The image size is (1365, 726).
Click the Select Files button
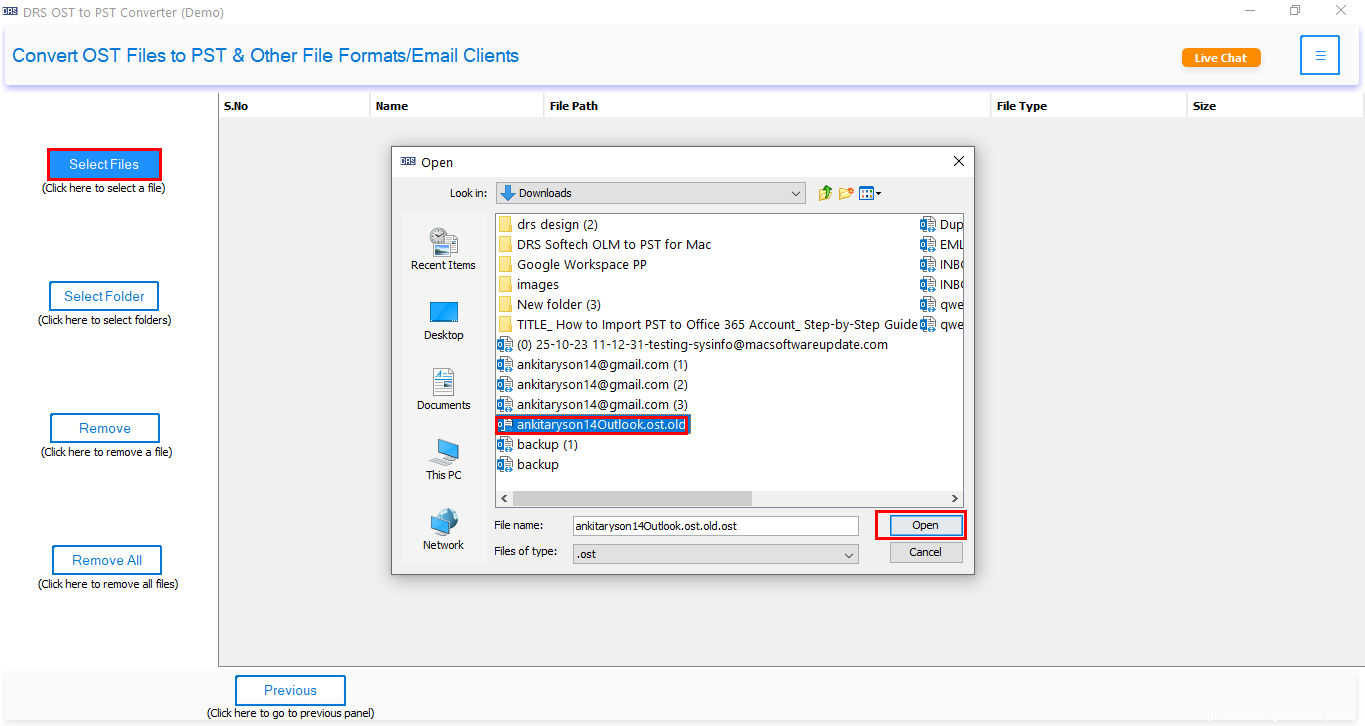coord(104,164)
